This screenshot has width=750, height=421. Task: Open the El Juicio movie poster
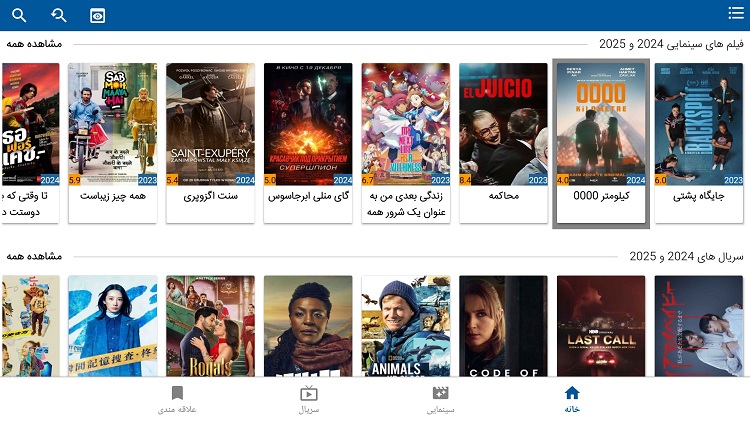tap(503, 124)
